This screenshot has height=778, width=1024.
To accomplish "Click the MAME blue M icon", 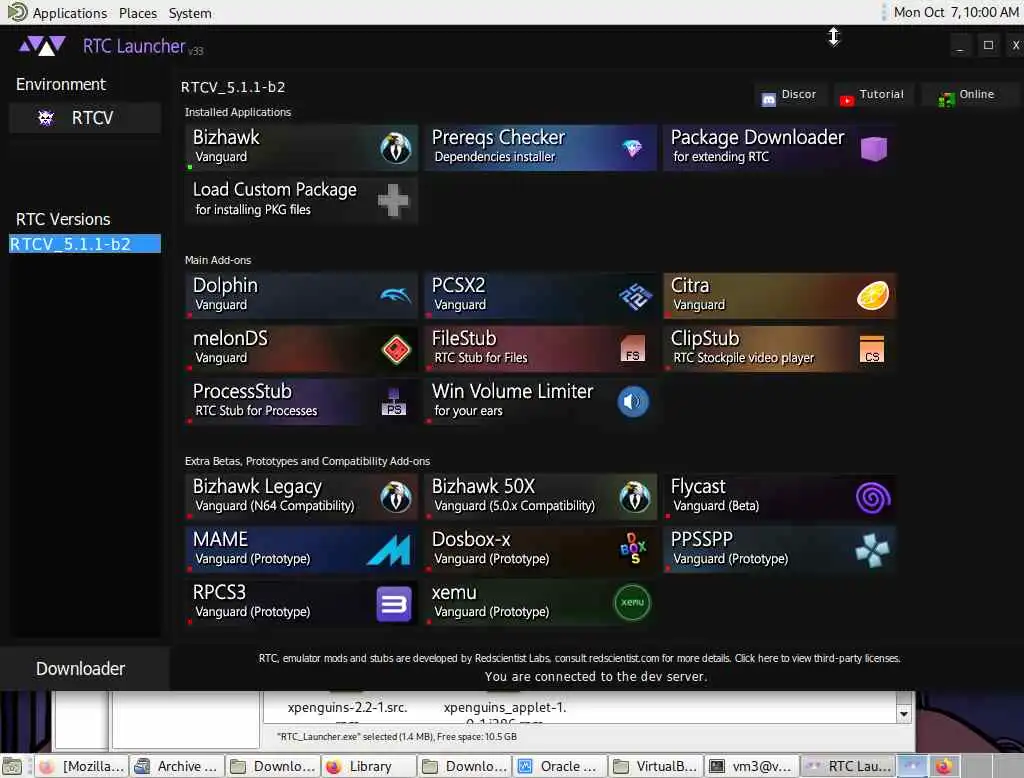I will click(x=389, y=550).
